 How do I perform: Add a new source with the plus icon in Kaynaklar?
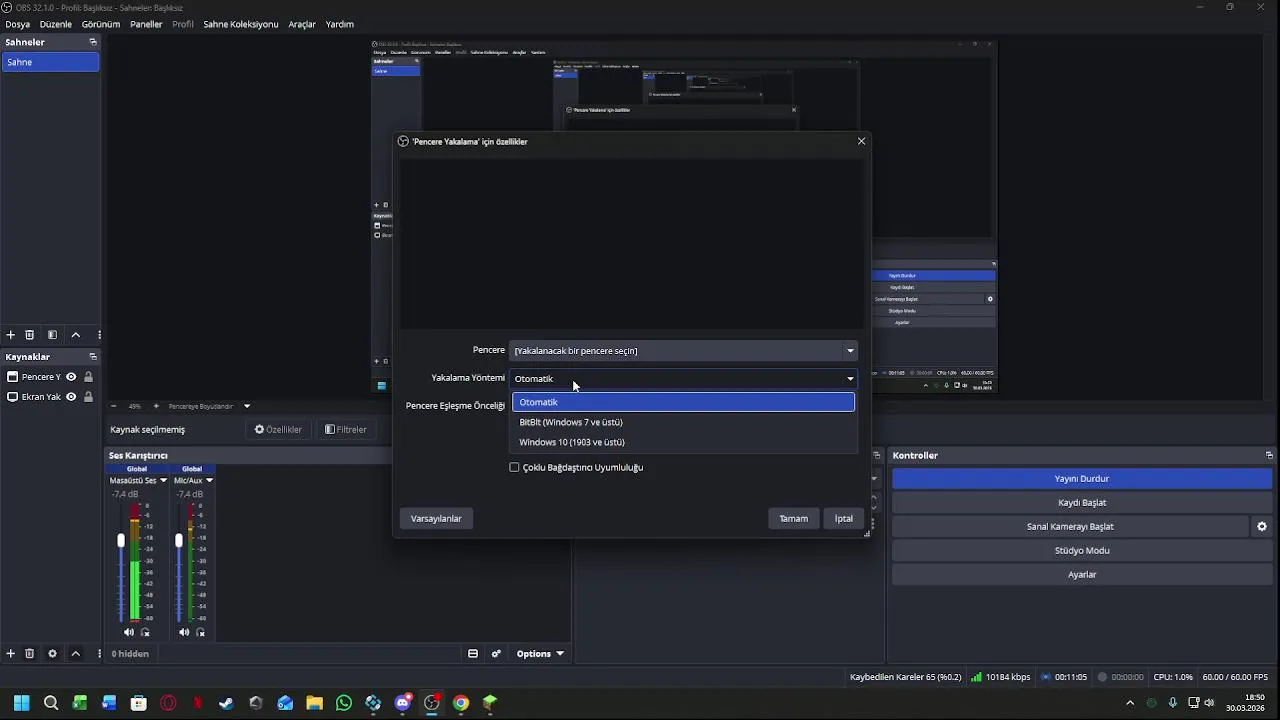pyautogui.click(x=11, y=654)
